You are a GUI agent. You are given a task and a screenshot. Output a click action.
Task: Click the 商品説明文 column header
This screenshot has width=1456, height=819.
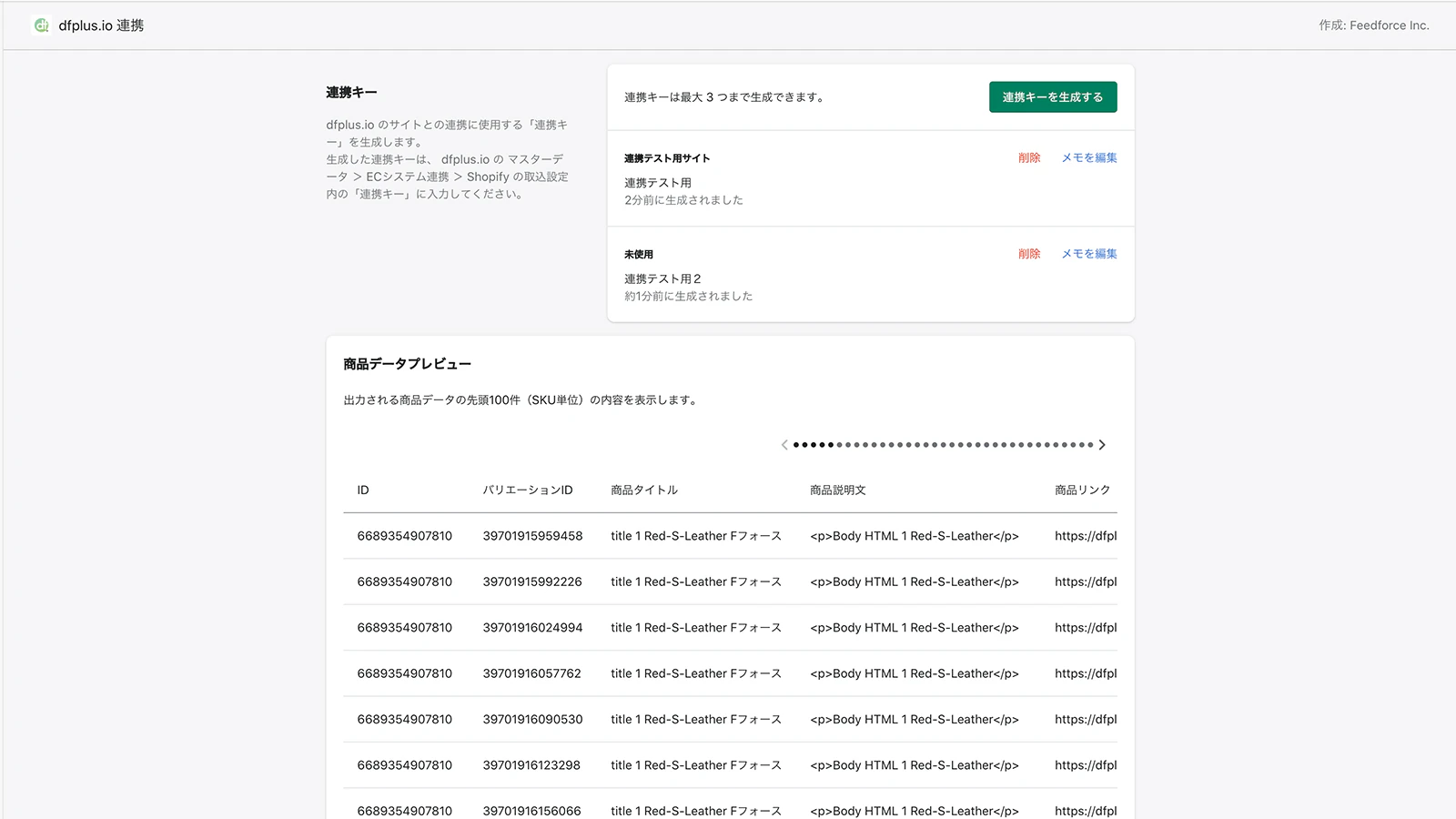(x=838, y=490)
